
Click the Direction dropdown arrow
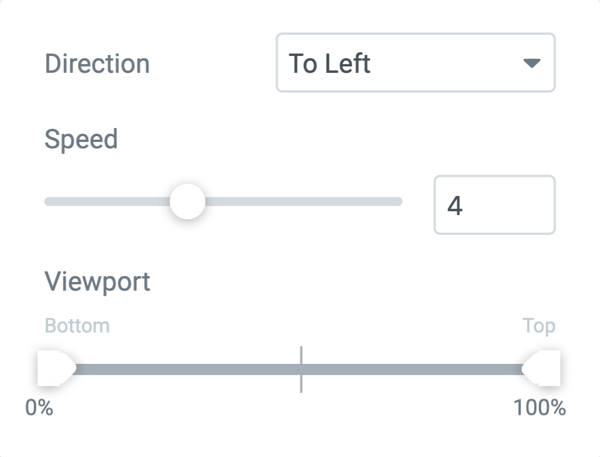[x=532, y=63]
